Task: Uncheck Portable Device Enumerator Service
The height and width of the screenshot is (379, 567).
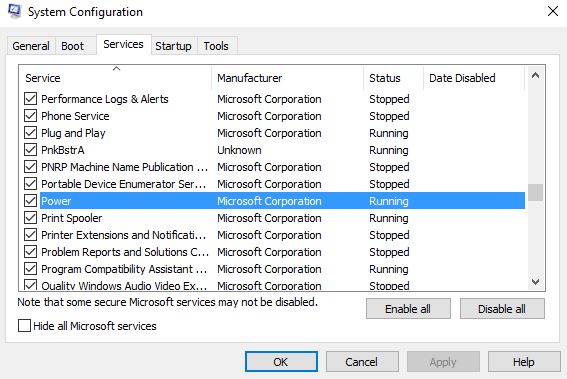Action: click(x=30, y=184)
